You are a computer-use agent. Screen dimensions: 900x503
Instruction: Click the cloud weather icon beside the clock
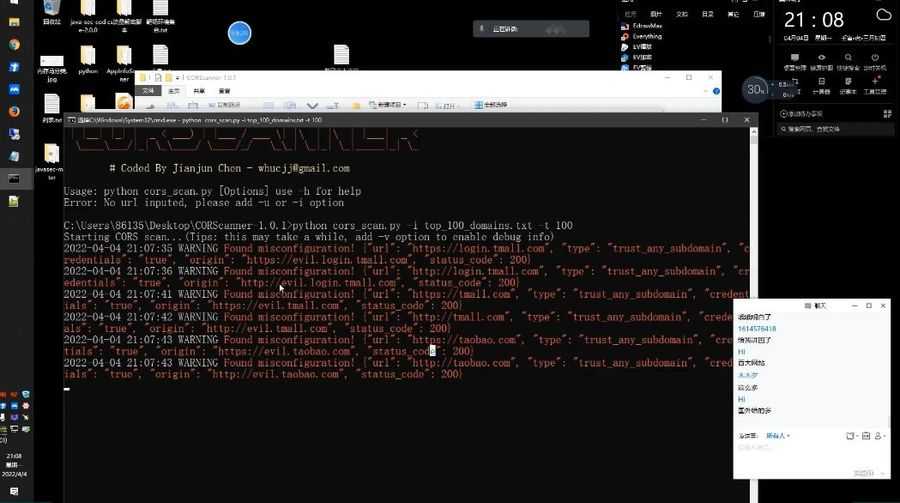883,15
